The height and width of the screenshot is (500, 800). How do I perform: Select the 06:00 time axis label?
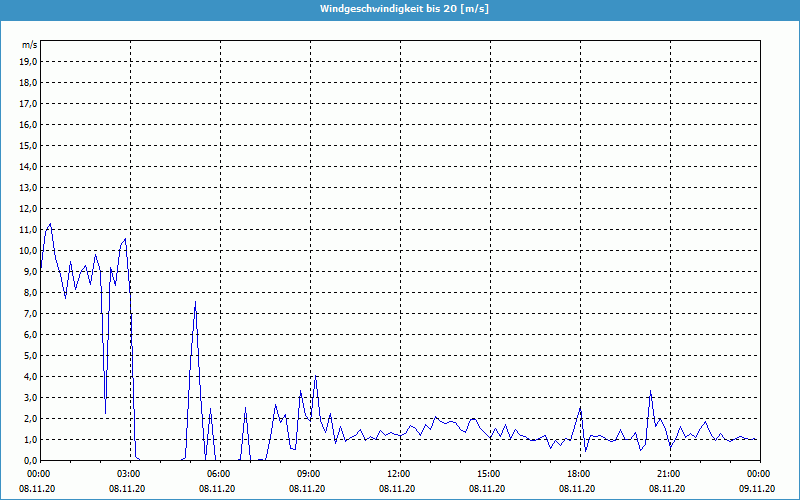pyautogui.click(x=219, y=473)
